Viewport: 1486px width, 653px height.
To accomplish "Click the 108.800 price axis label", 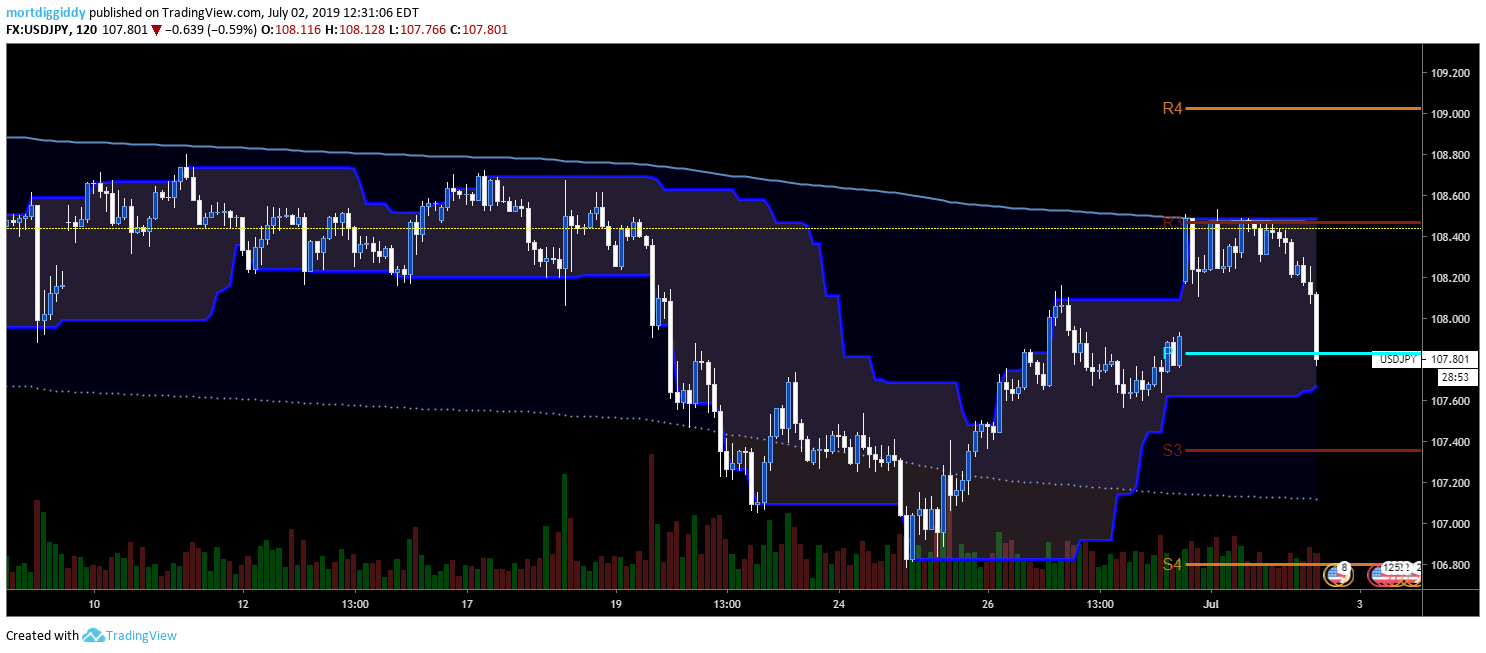I will [1449, 155].
